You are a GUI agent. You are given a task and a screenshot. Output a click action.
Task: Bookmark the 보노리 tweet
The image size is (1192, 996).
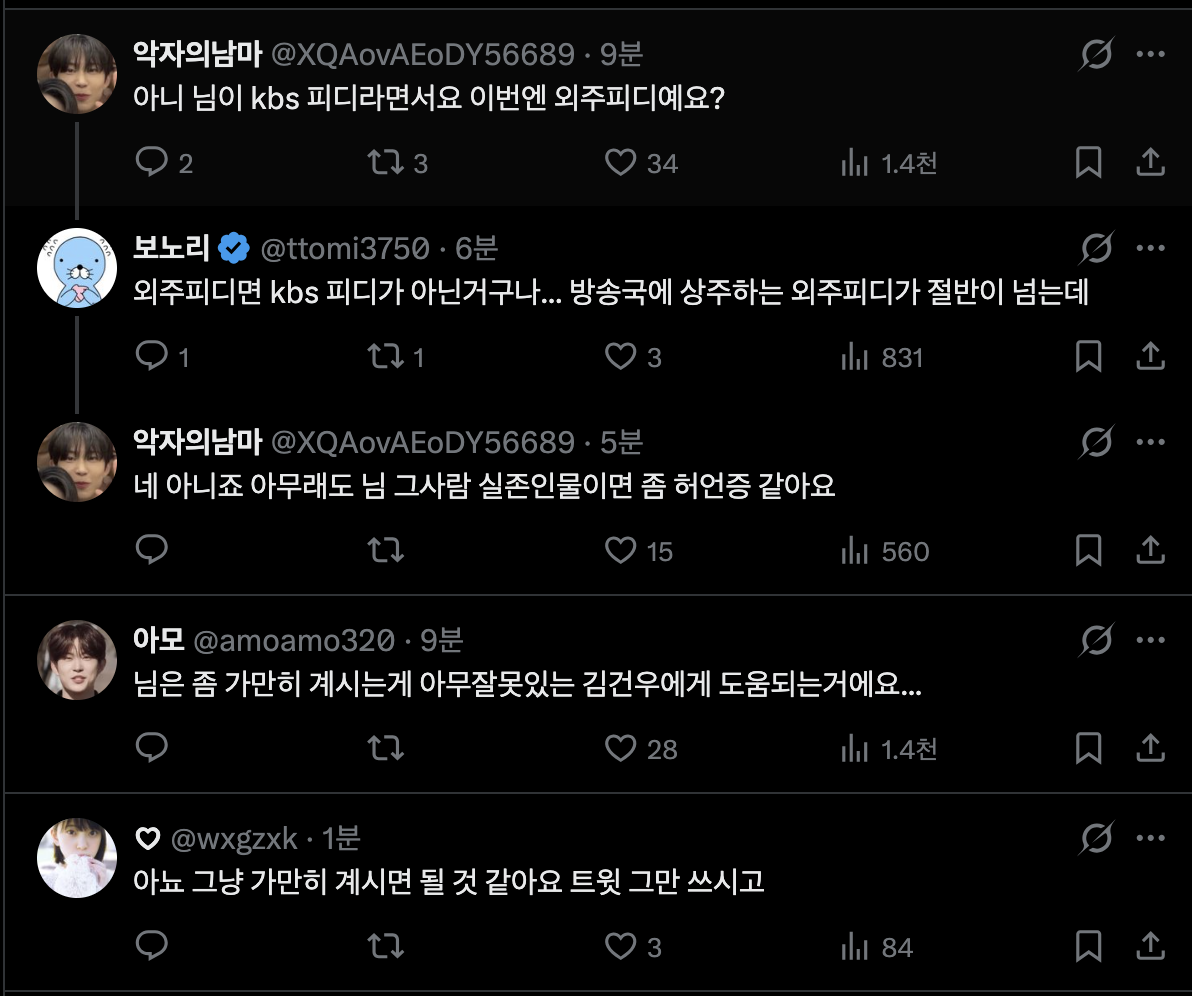click(x=1088, y=357)
